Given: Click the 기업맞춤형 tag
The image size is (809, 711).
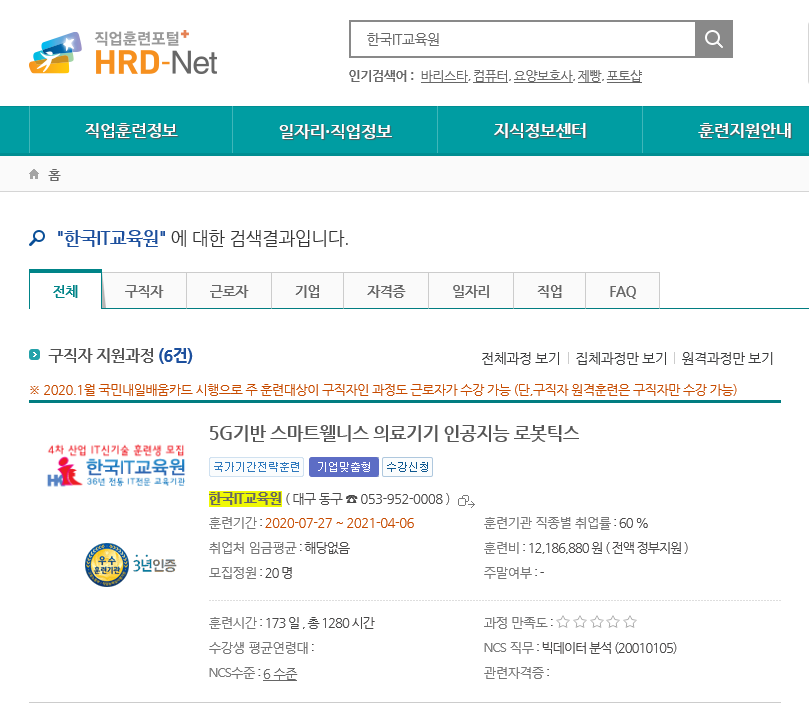Looking at the screenshot, I should pos(344,467).
